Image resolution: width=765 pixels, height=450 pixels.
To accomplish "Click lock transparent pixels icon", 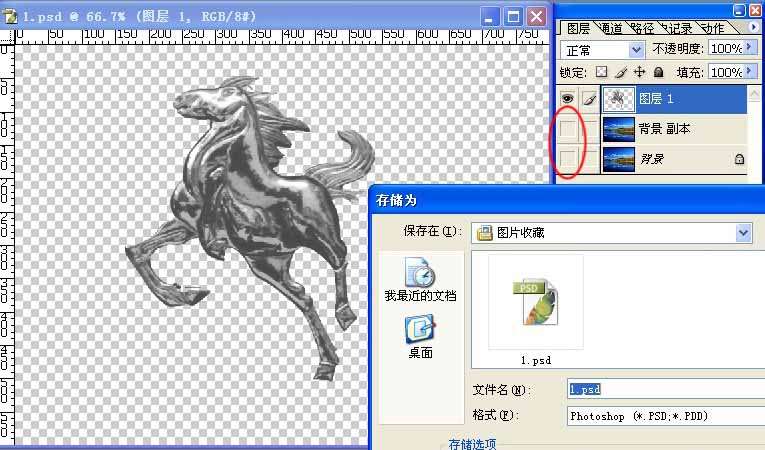I will point(601,73).
